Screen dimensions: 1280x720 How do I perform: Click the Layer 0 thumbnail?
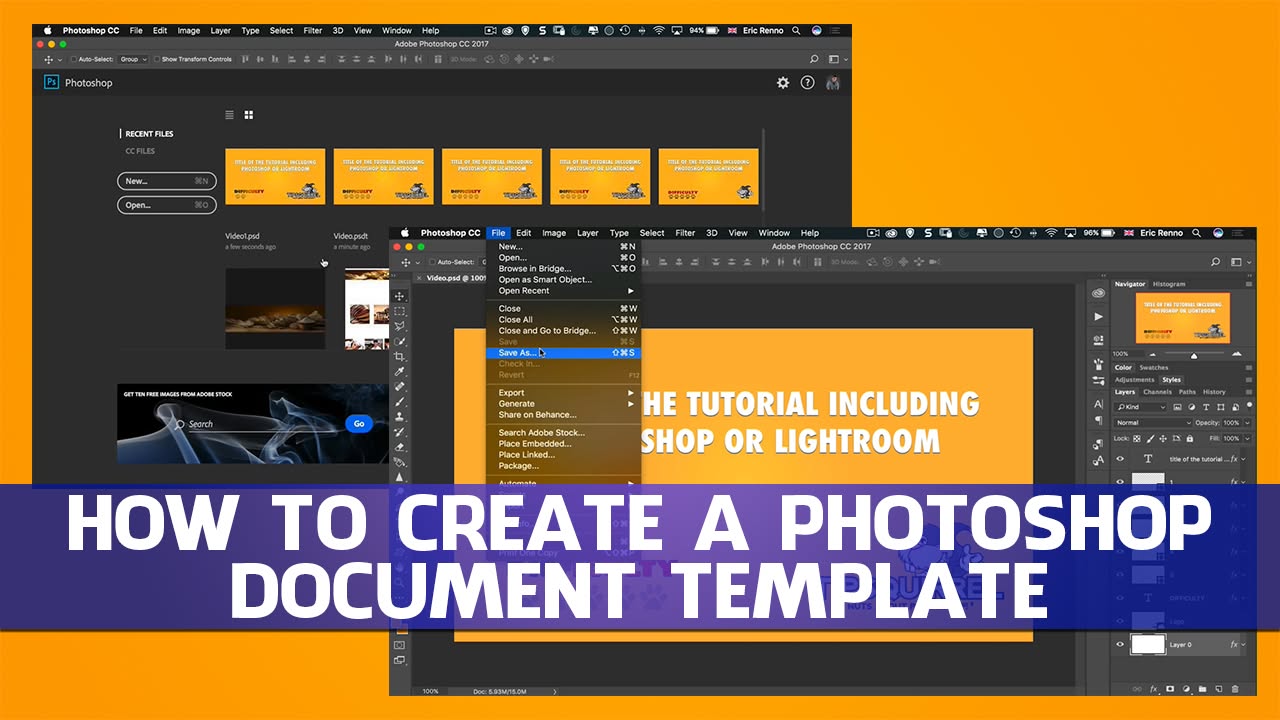(1147, 645)
